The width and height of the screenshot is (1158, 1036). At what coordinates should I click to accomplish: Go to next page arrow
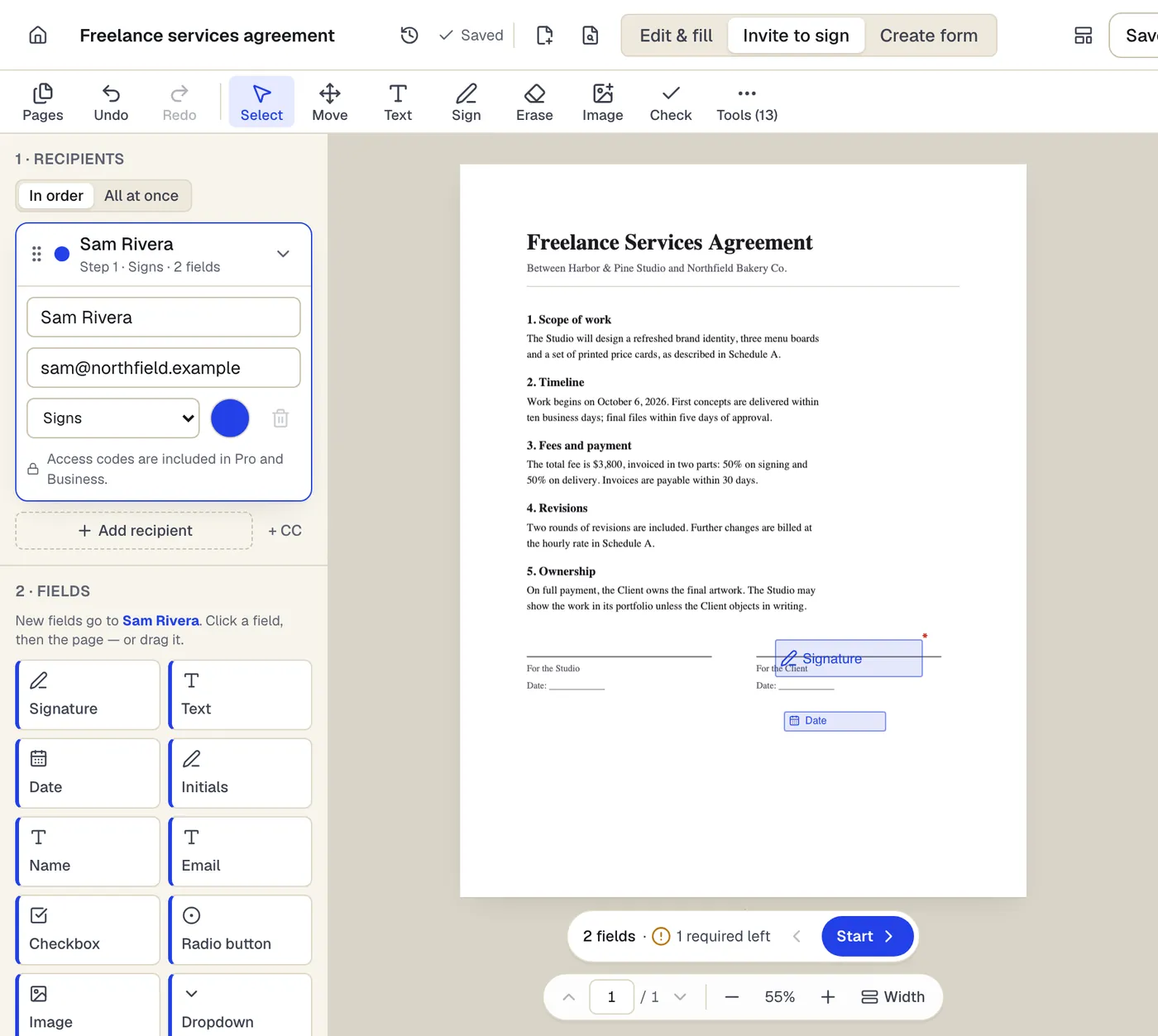click(680, 997)
